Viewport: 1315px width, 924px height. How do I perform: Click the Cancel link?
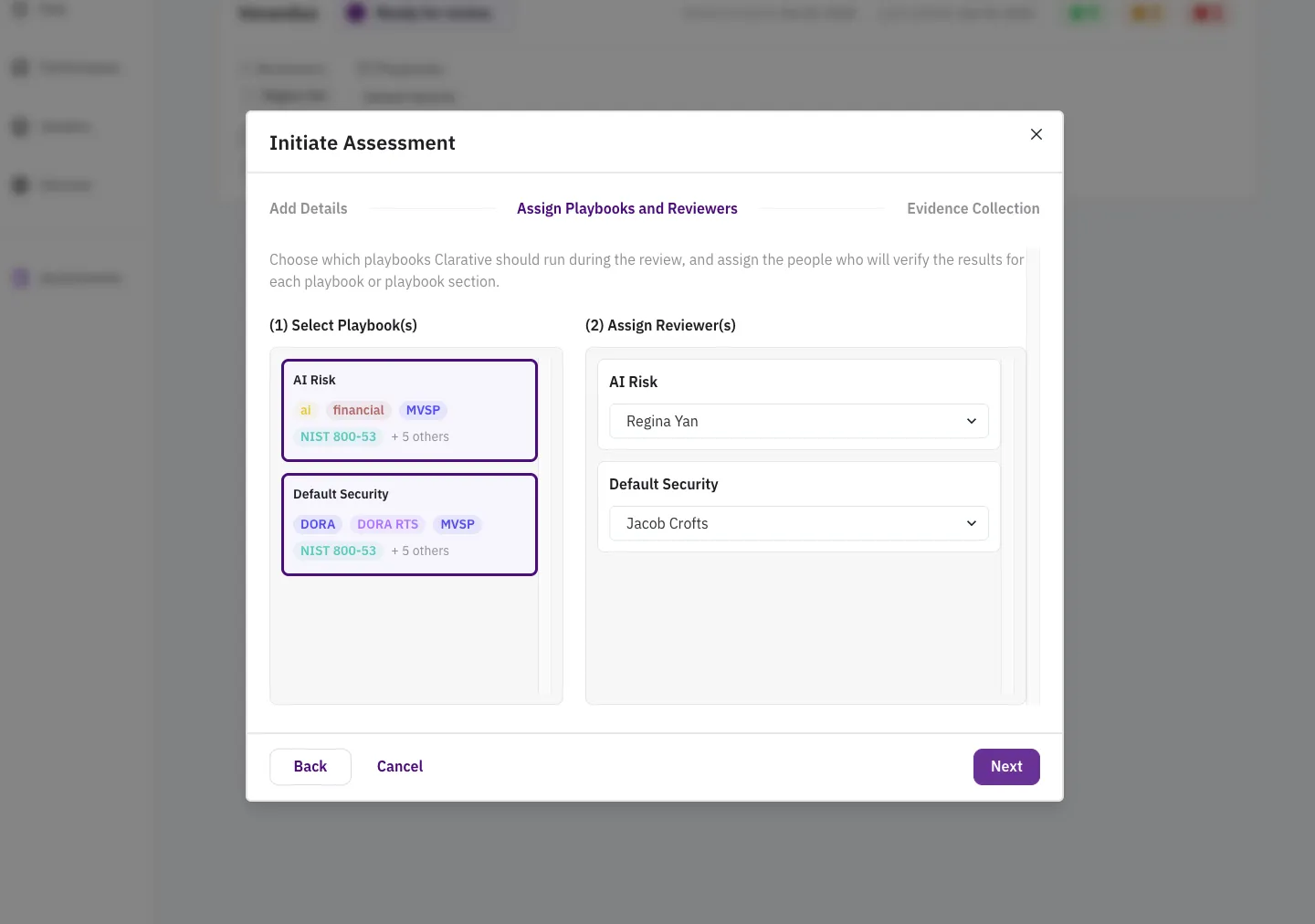tap(399, 766)
